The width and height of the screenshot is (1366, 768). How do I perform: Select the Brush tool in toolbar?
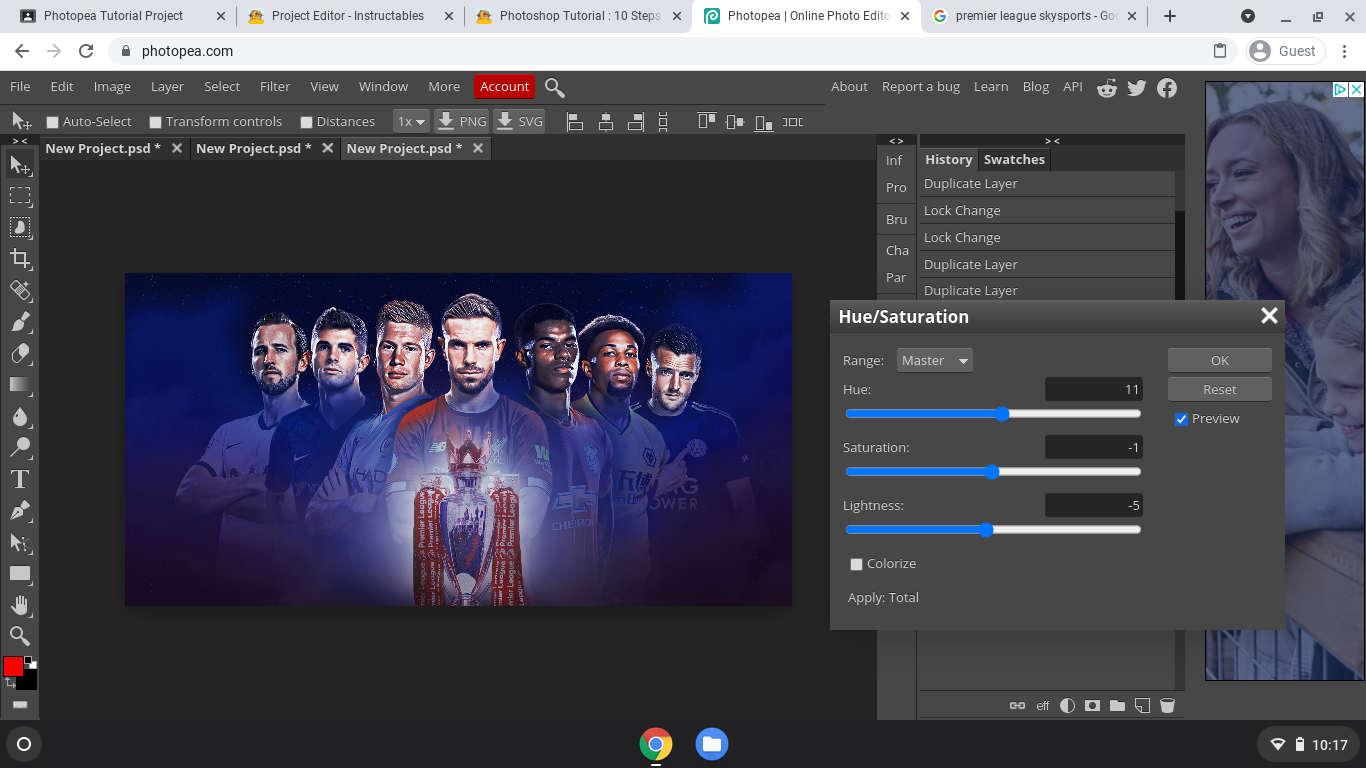pyautogui.click(x=20, y=322)
